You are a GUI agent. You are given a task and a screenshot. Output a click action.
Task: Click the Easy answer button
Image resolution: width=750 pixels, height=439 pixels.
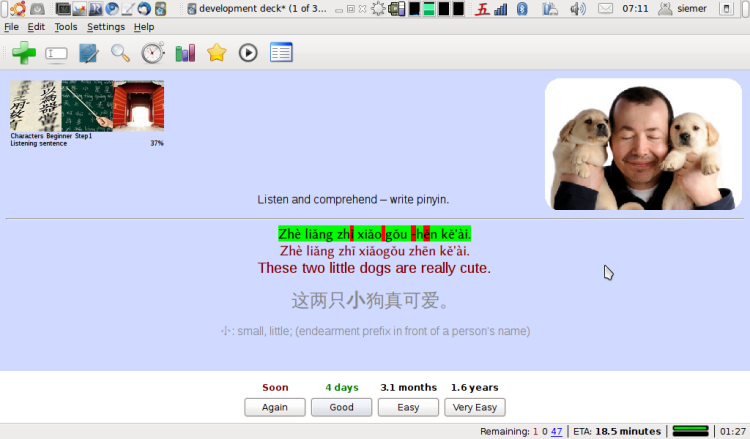[408, 407]
